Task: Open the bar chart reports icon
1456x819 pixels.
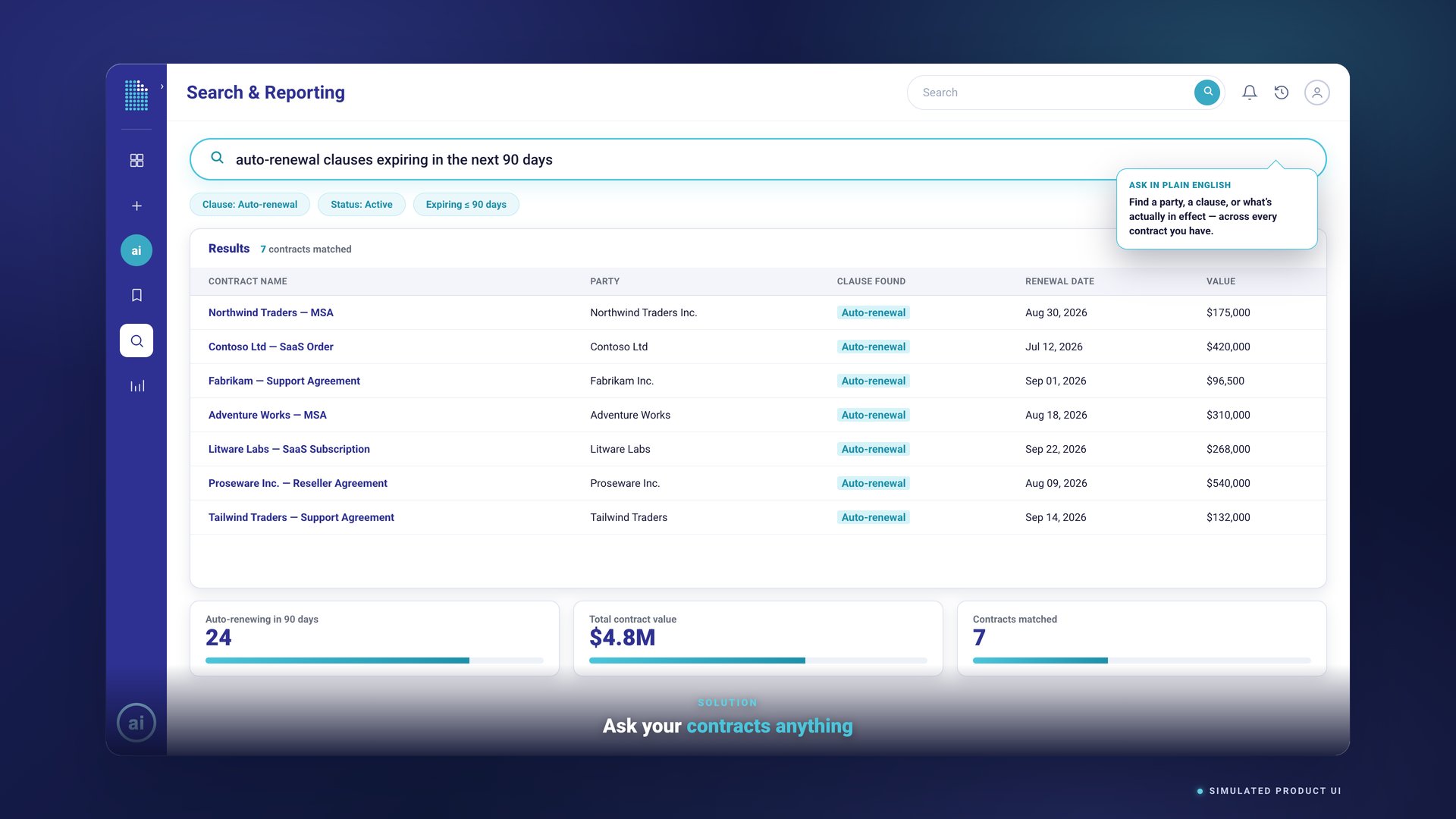Action: pos(136,386)
